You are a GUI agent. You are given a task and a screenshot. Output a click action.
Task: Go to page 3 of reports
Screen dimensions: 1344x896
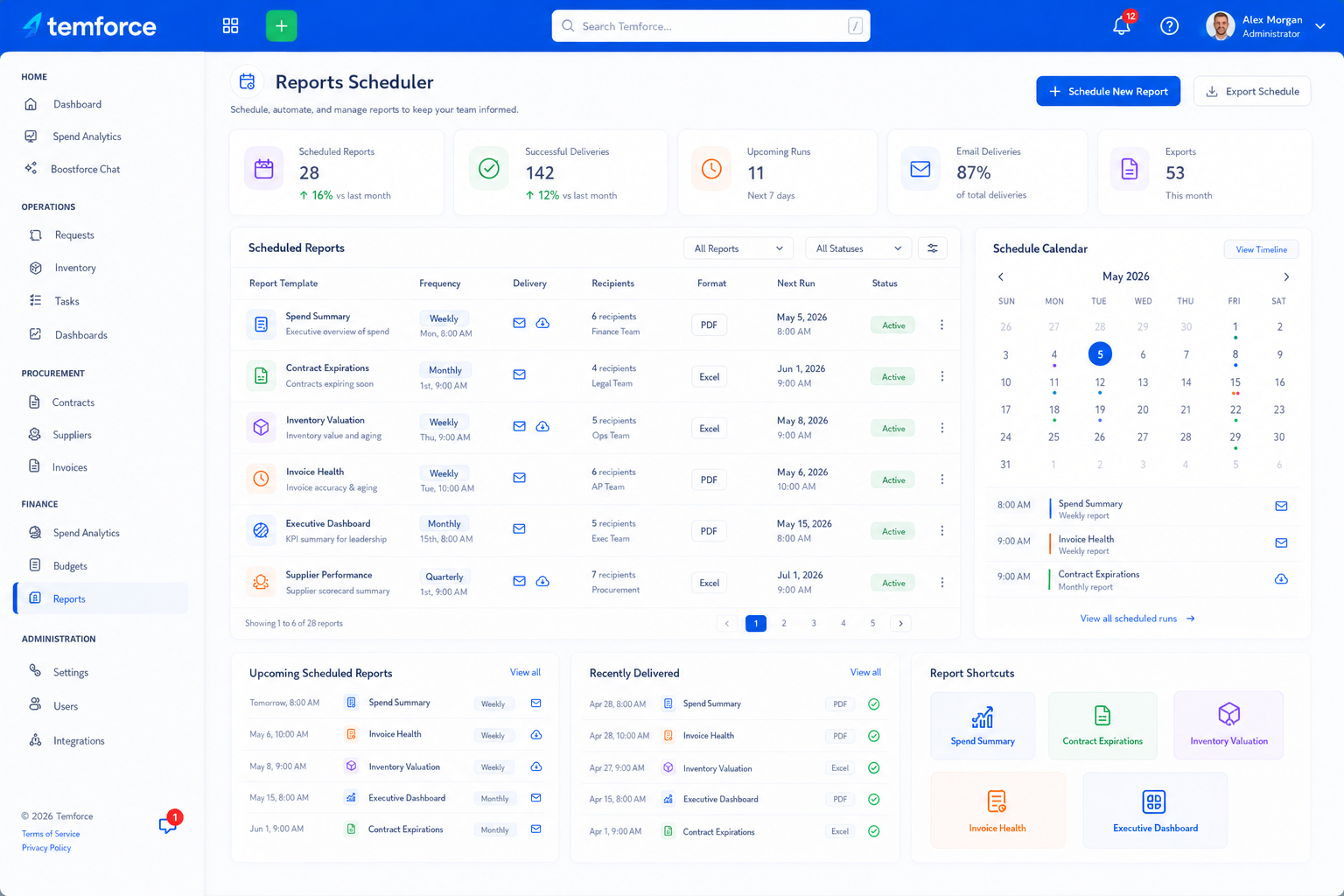tap(814, 623)
